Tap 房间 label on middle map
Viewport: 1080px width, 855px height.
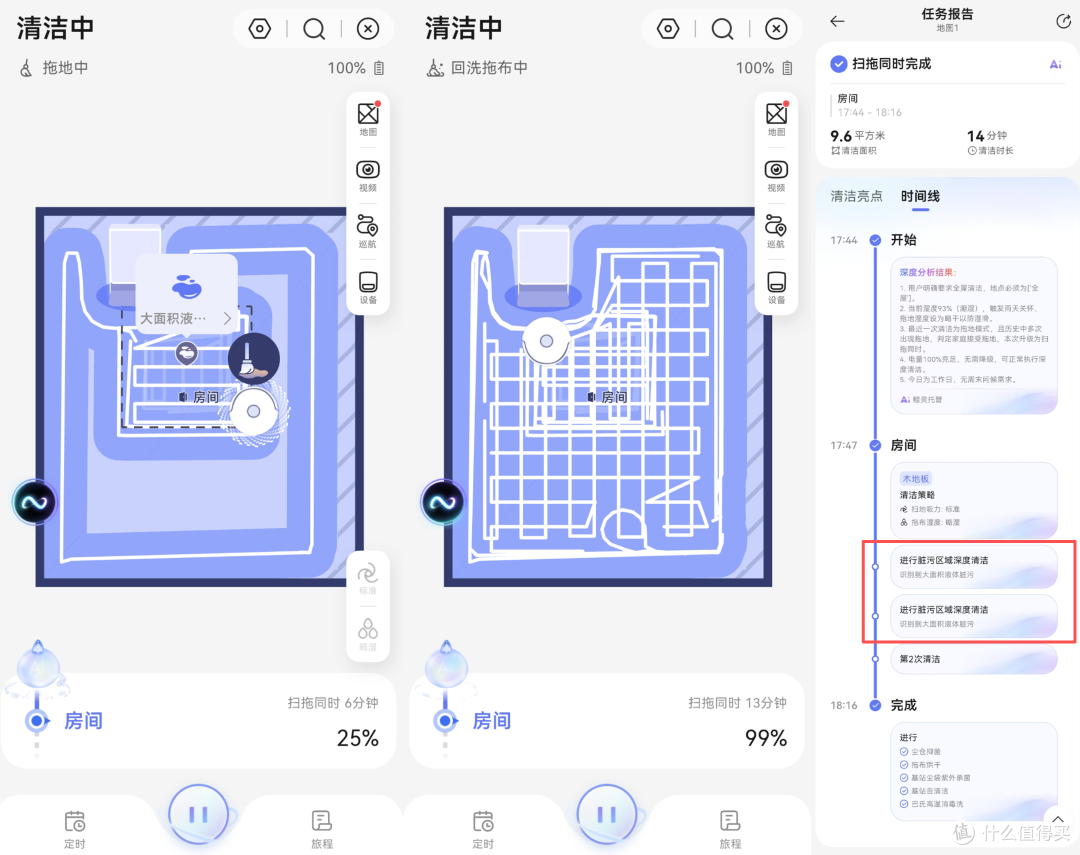click(608, 397)
